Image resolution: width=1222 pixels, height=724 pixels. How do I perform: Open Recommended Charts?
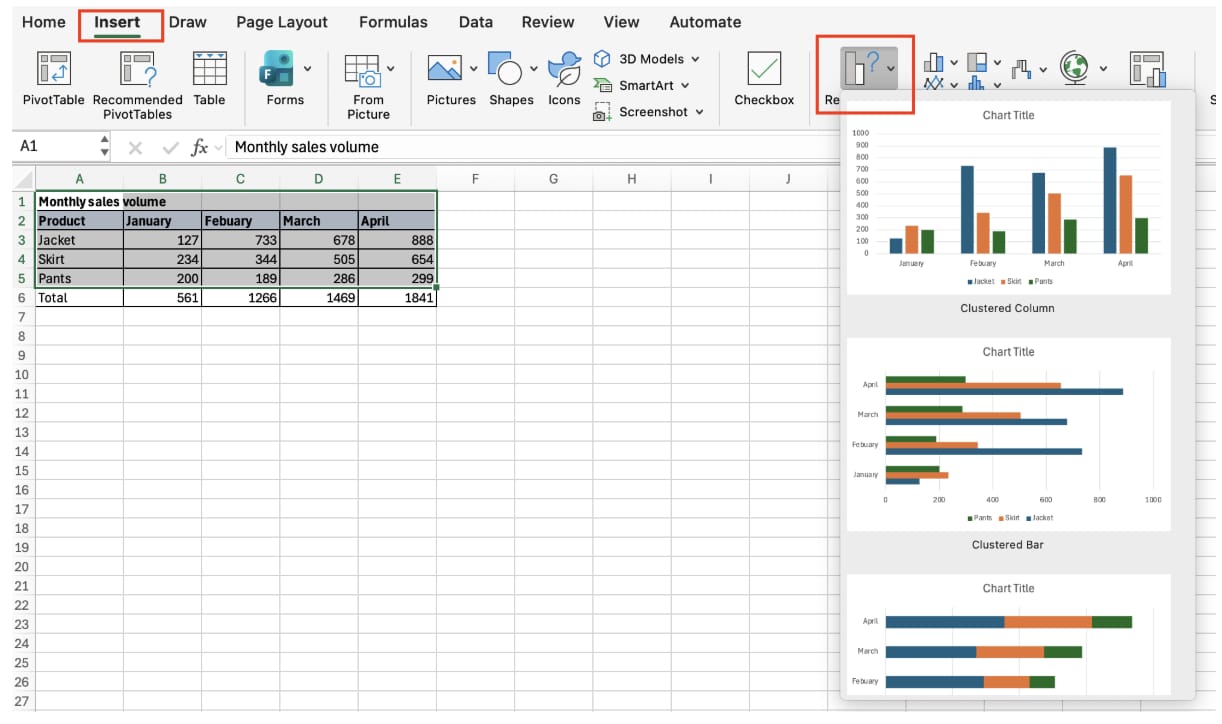[x=862, y=68]
